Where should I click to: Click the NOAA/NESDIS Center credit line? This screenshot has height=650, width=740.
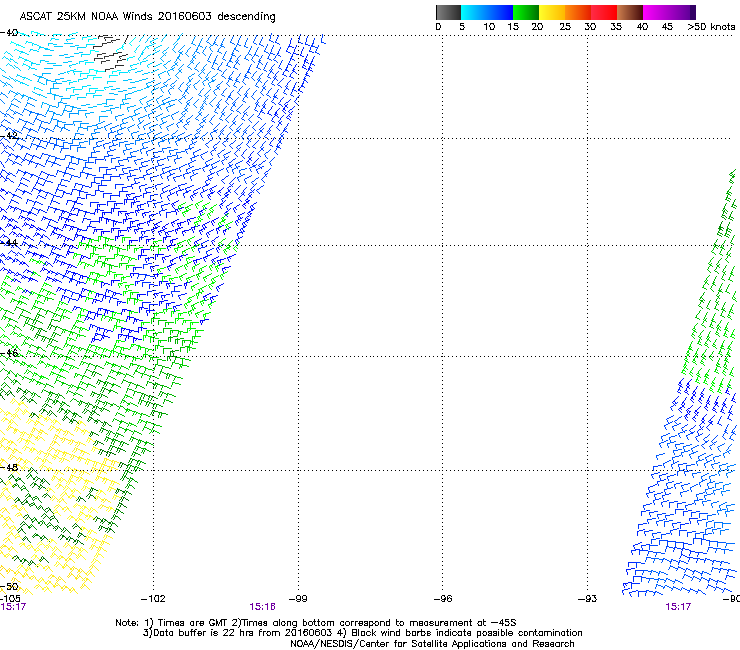pyautogui.click(x=432, y=644)
